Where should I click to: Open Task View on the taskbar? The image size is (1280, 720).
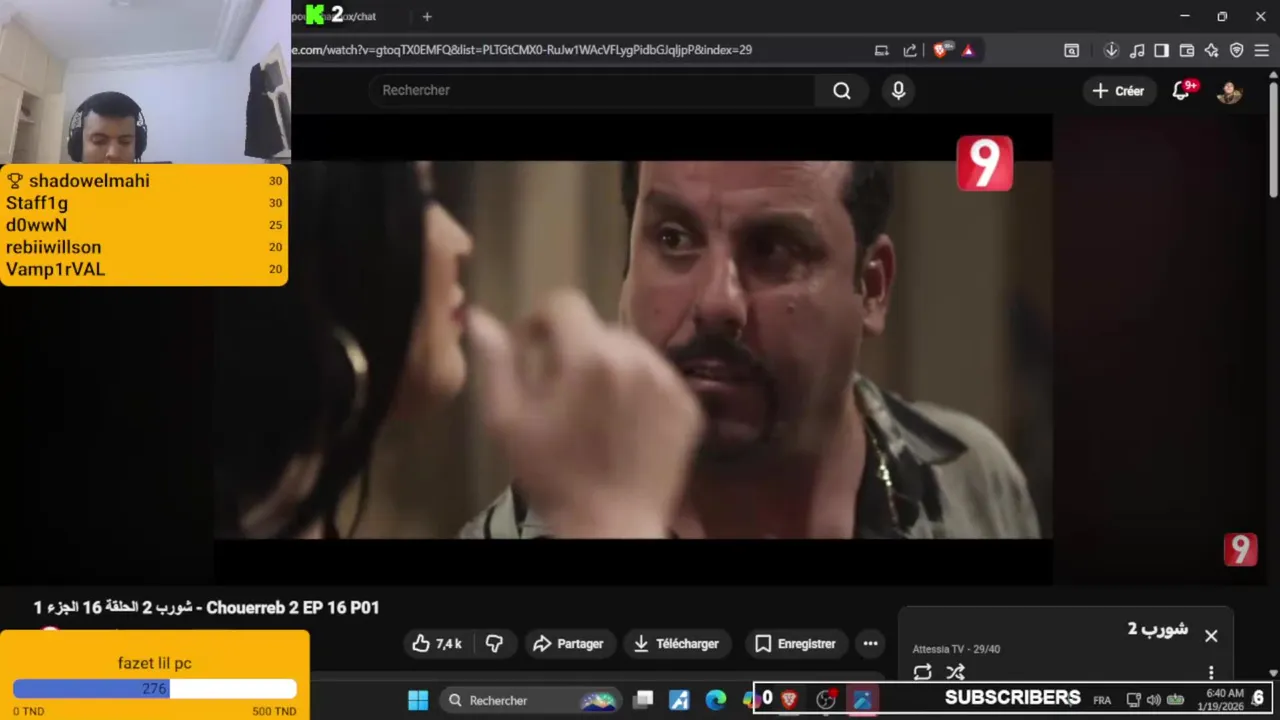click(644, 700)
